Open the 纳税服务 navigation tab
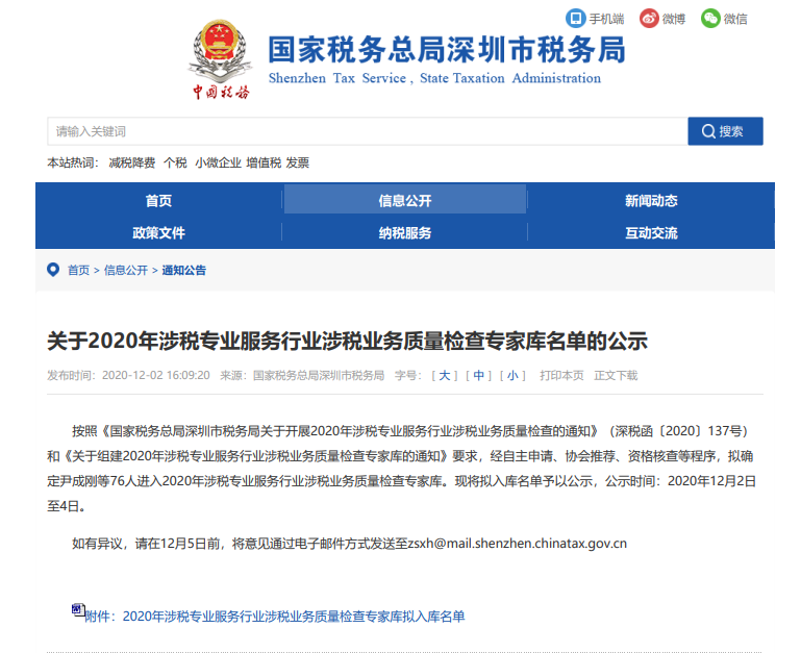Viewport: 802px width, 654px height. tap(405, 233)
